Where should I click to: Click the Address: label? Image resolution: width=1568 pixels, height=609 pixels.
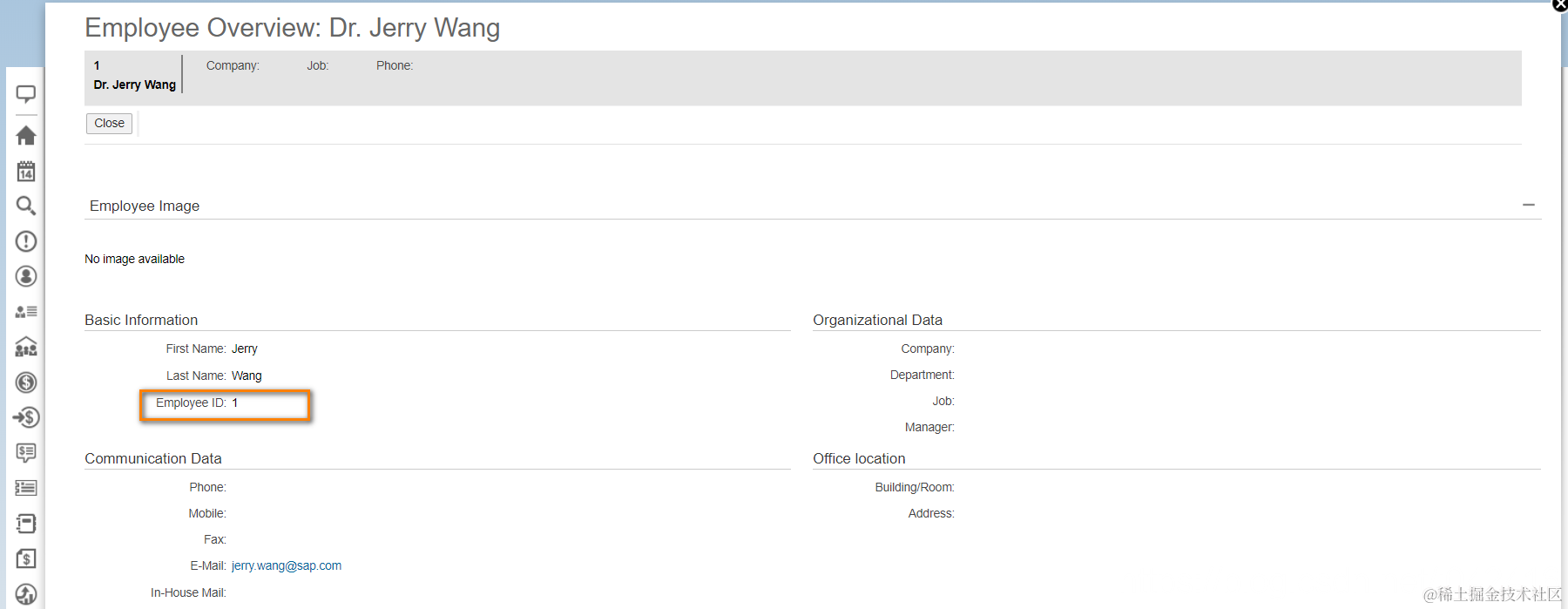pos(931,514)
